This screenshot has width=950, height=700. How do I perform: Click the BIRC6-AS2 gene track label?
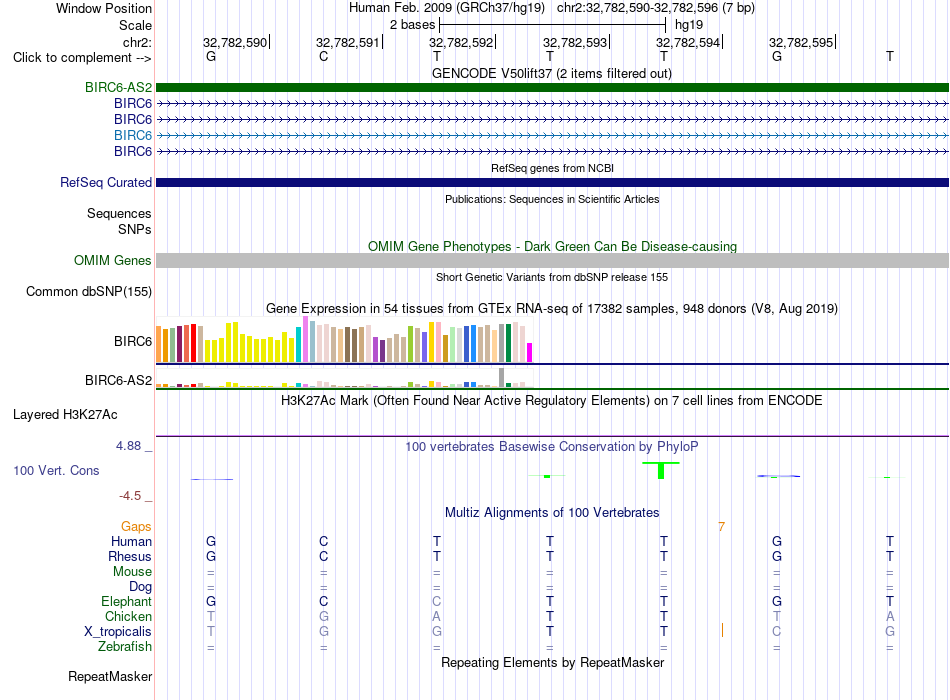(118, 87)
